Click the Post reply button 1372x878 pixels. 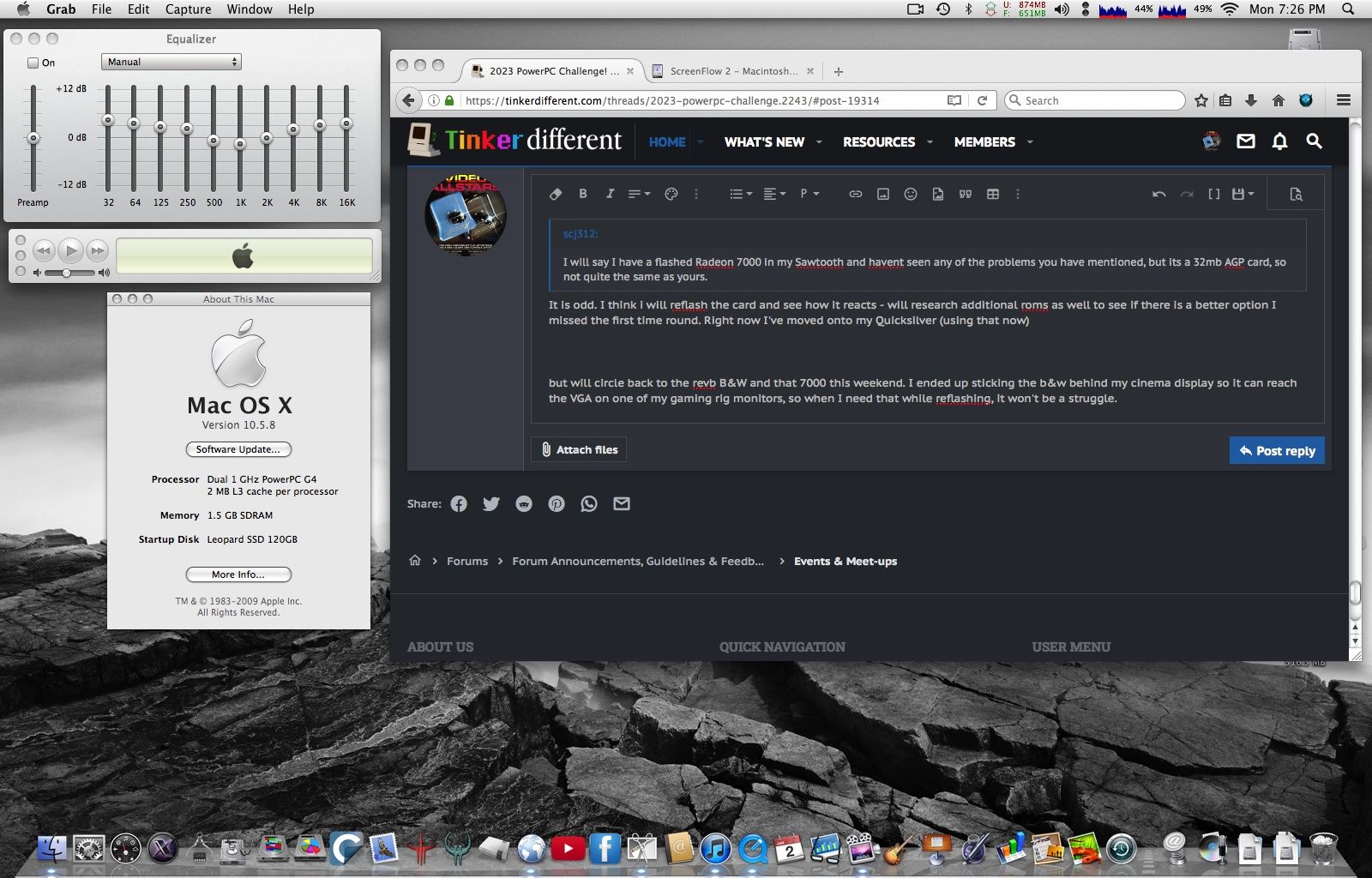click(1277, 451)
